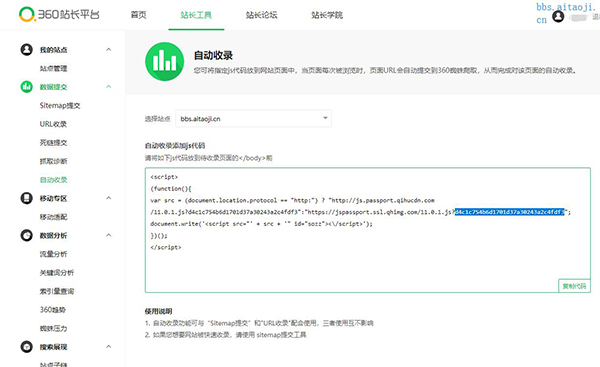
Task: Select 自动收录 sidebar item
Action: click(x=54, y=179)
